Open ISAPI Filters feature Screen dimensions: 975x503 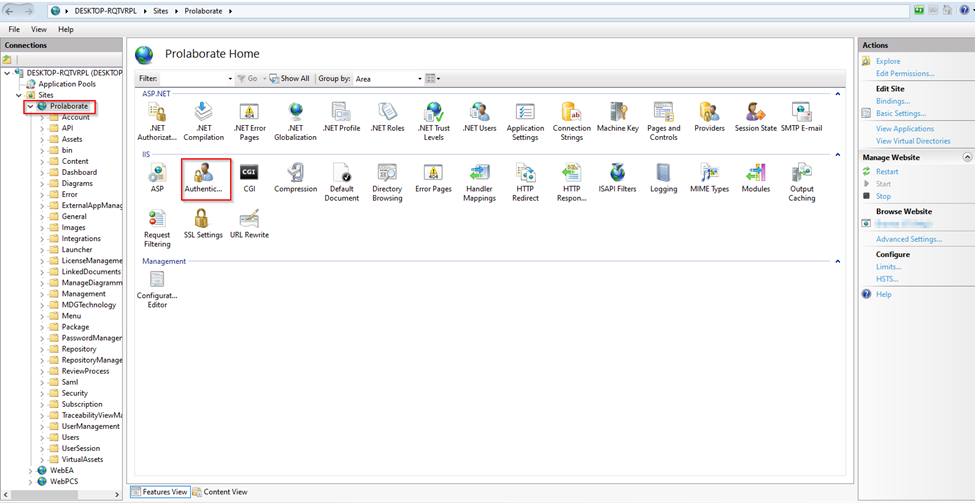click(617, 178)
